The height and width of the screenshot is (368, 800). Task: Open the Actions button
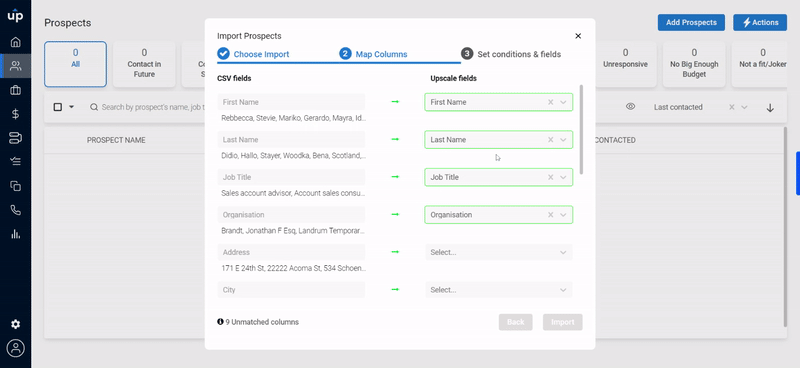(760, 22)
